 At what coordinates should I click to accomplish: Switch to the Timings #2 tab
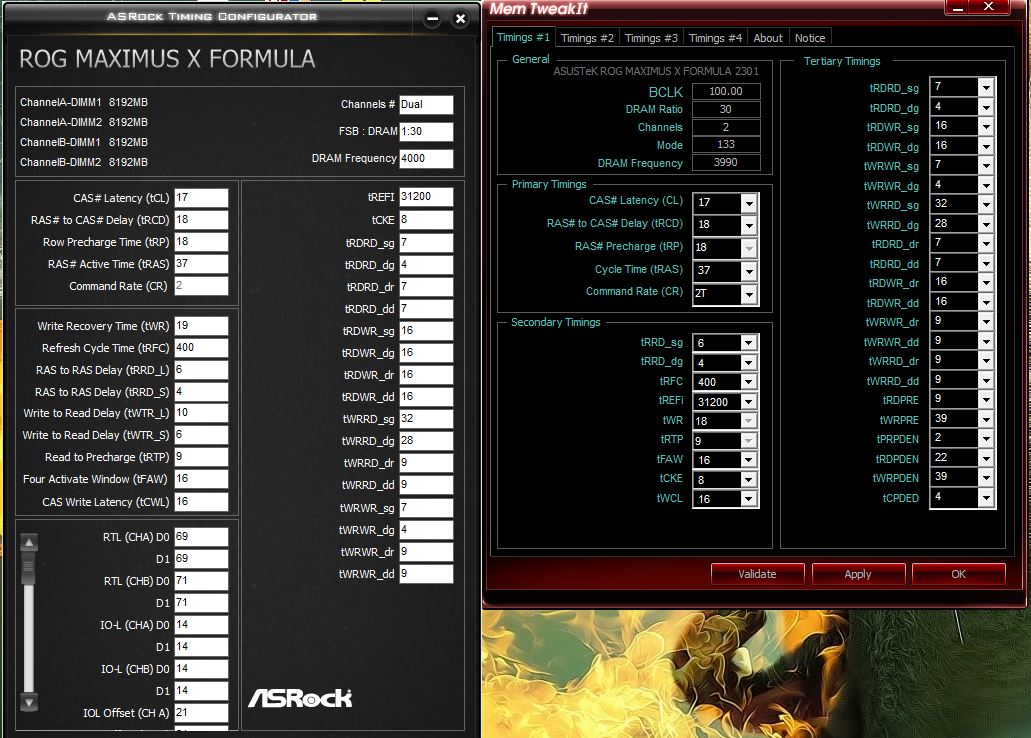(587, 38)
